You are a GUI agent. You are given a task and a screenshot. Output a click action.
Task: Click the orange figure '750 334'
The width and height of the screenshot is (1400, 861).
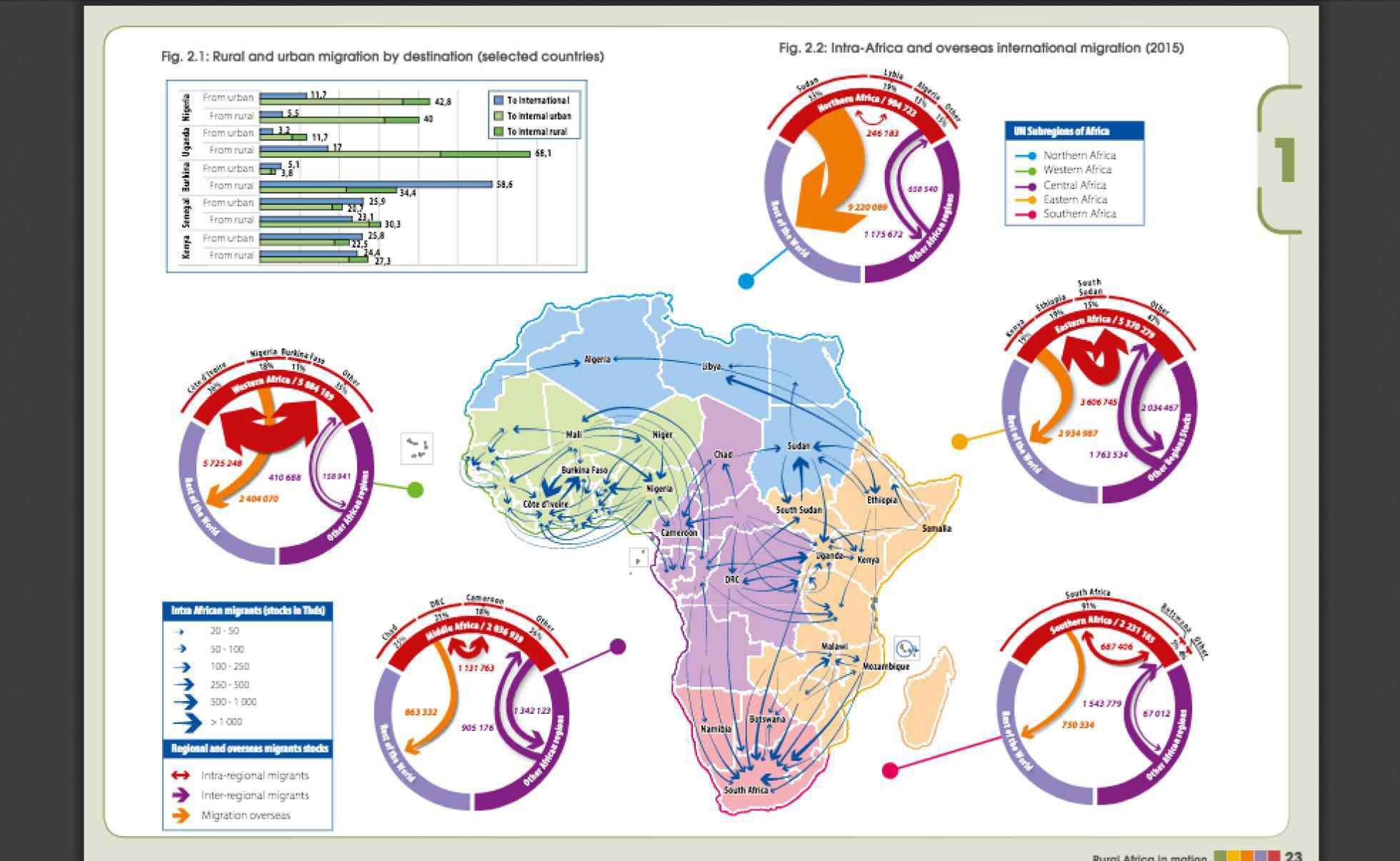[x=1078, y=725]
